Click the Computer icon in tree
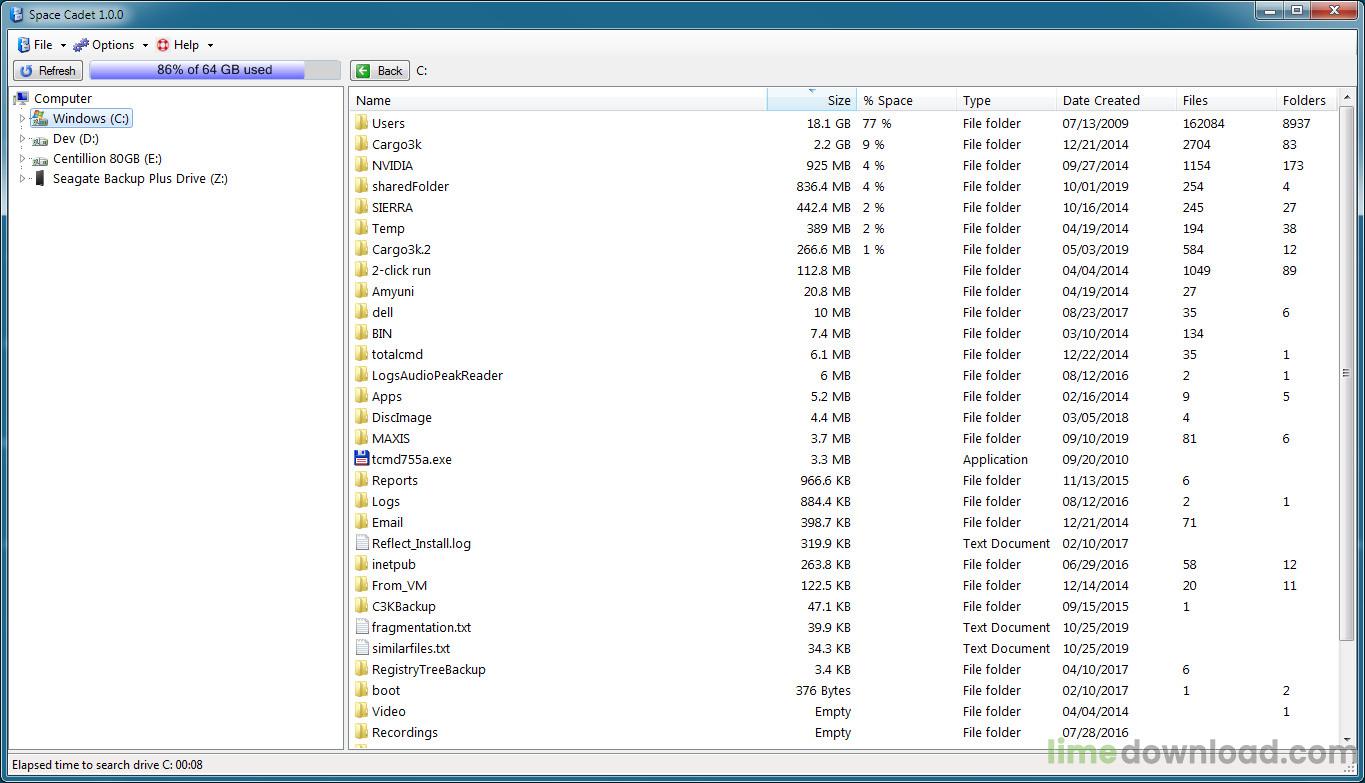 21,98
